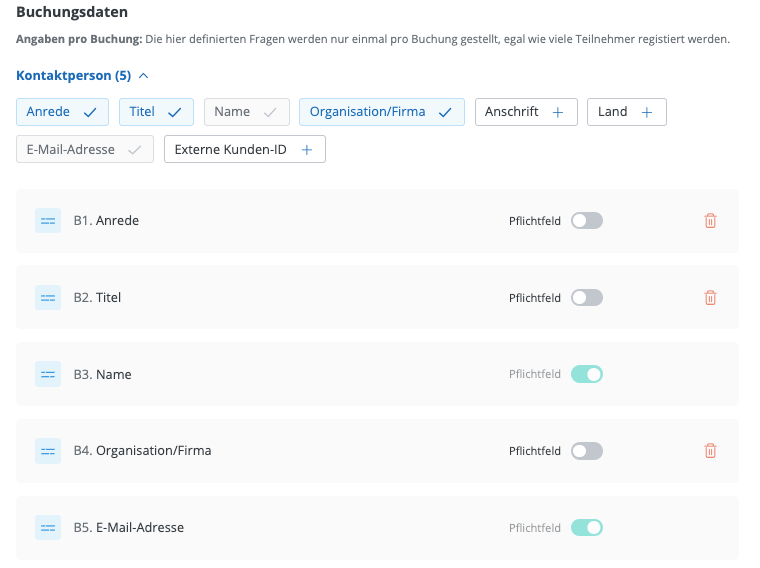Deselect the Titel chip
This screenshot has width=760, height=568.
point(155,112)
